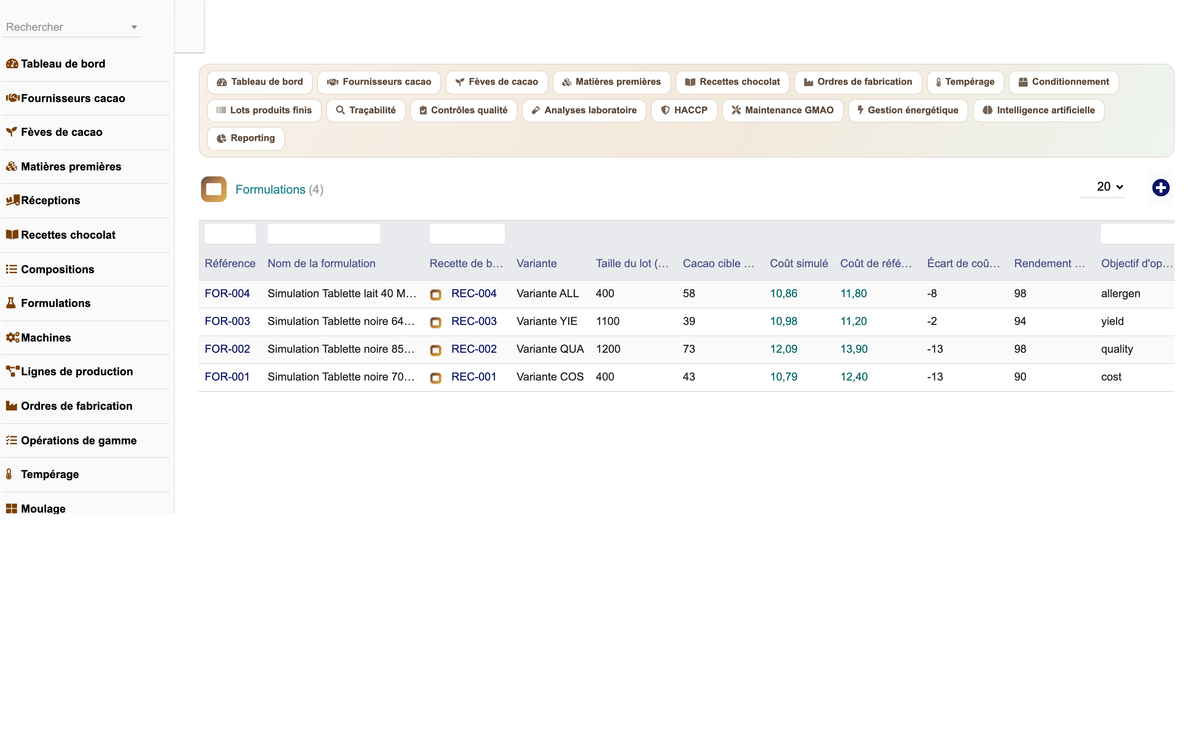
Task: Open formulation FOR-004
Action: click(x=227, y=294)
